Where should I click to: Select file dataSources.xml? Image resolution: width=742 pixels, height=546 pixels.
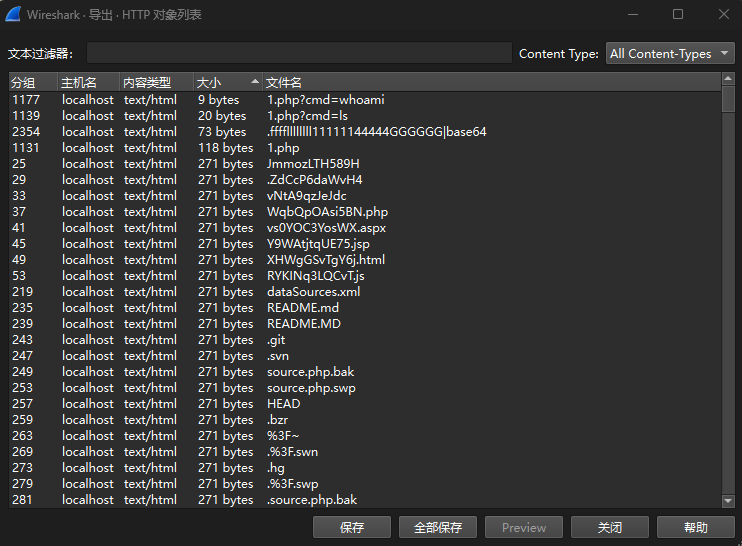click(x=365, y=292)
